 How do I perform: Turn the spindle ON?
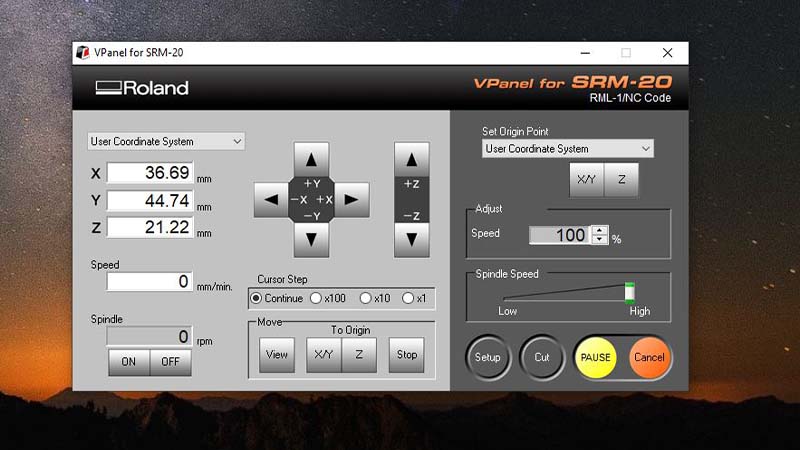(x=129, y=362)
